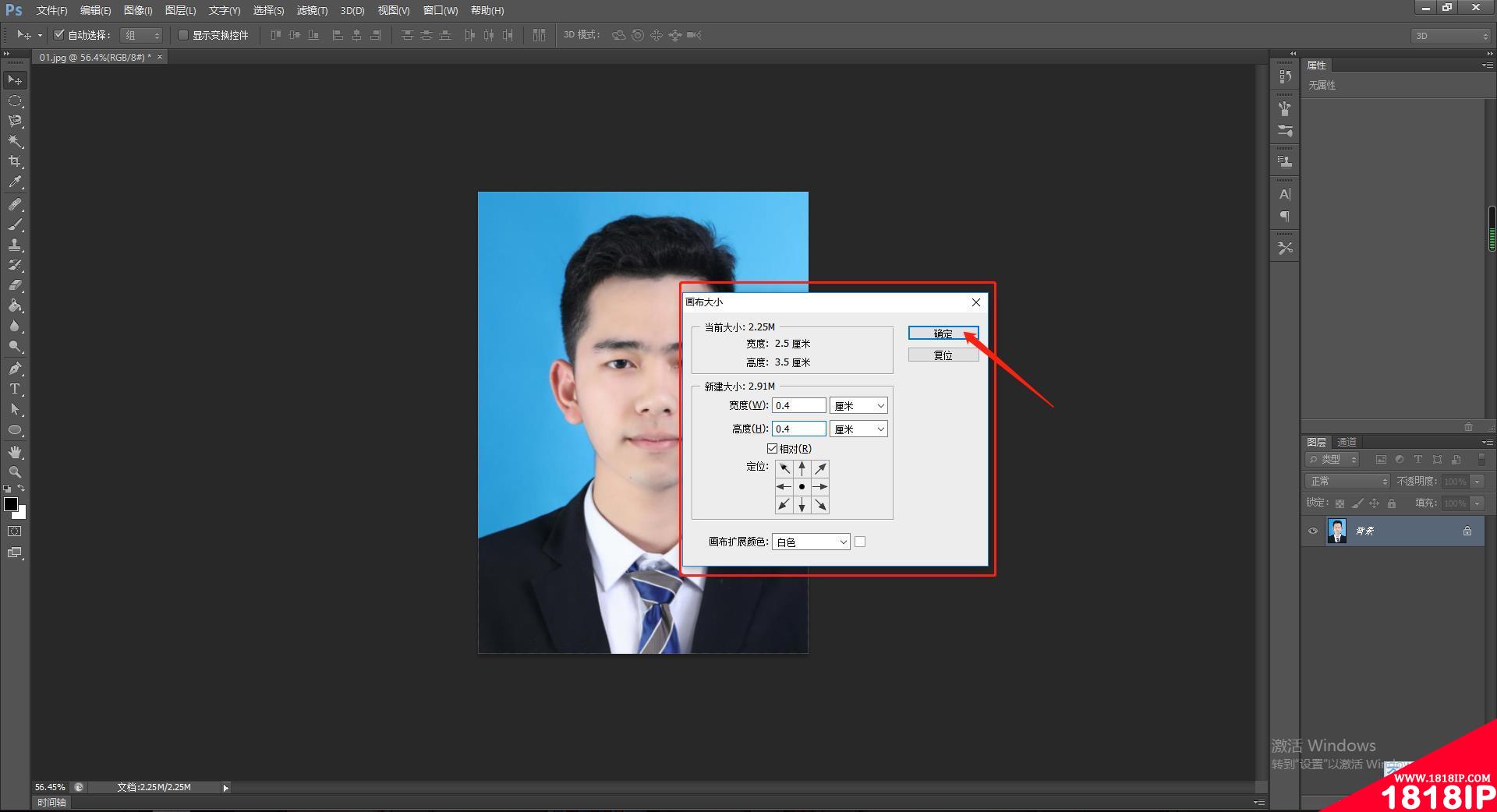Viewport: 1497px width, 812px height.
Task: Confirm with the 确定 button
Action: (x=943, y=334)
